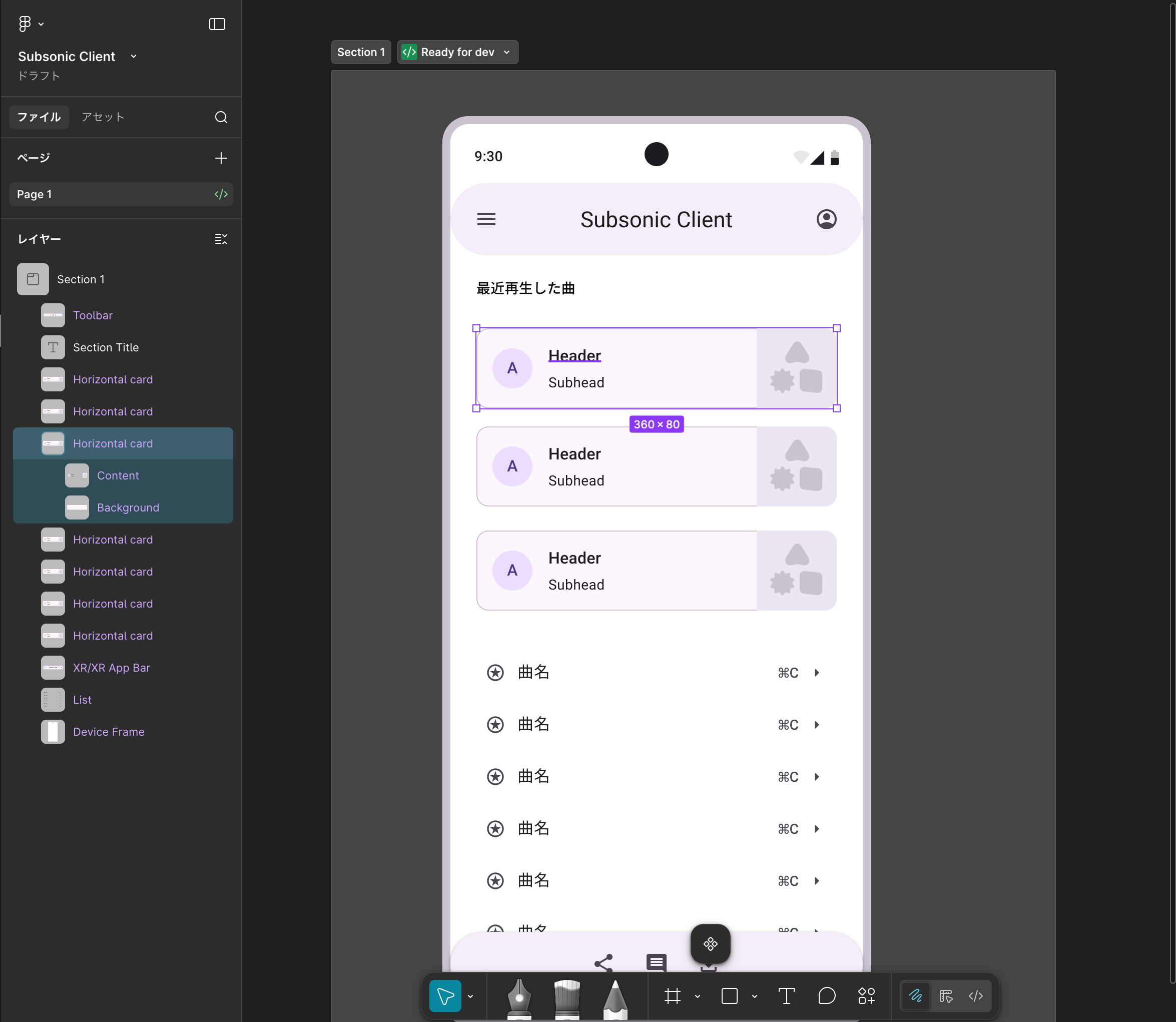
Task: Select the Move tool in bottom toolbar
Action: click(x=445, y=996)
